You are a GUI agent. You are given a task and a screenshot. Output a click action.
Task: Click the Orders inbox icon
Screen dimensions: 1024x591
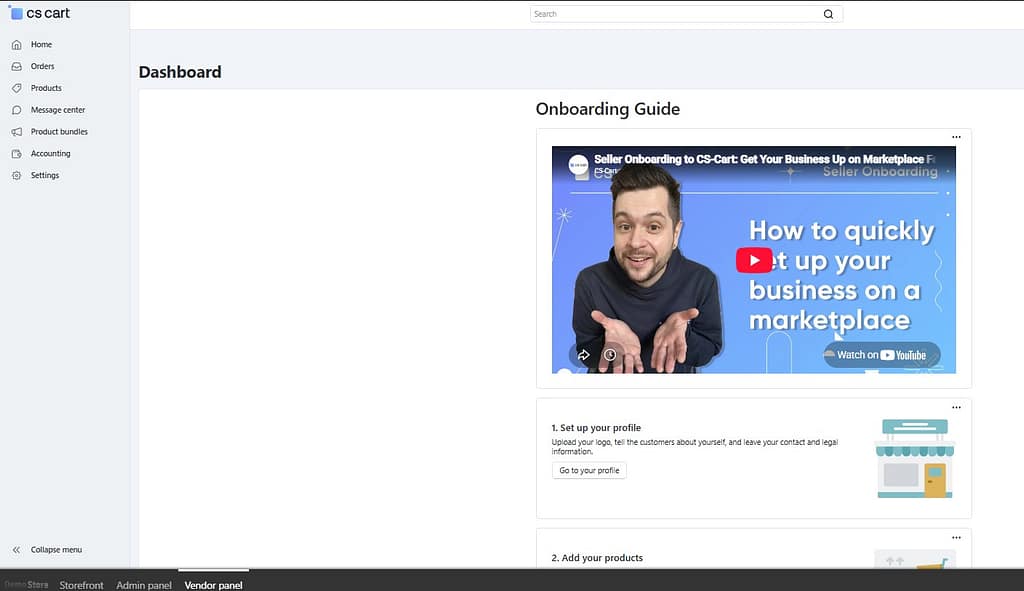coord(17,66)
